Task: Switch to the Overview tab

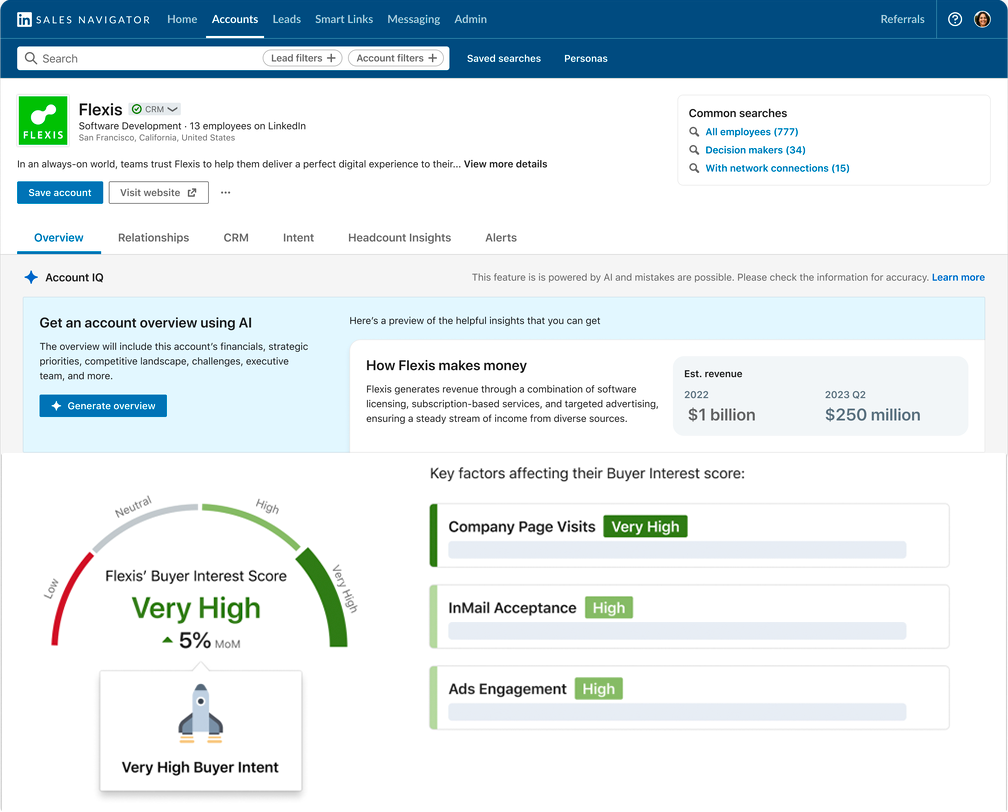Action: pos(58,238)
